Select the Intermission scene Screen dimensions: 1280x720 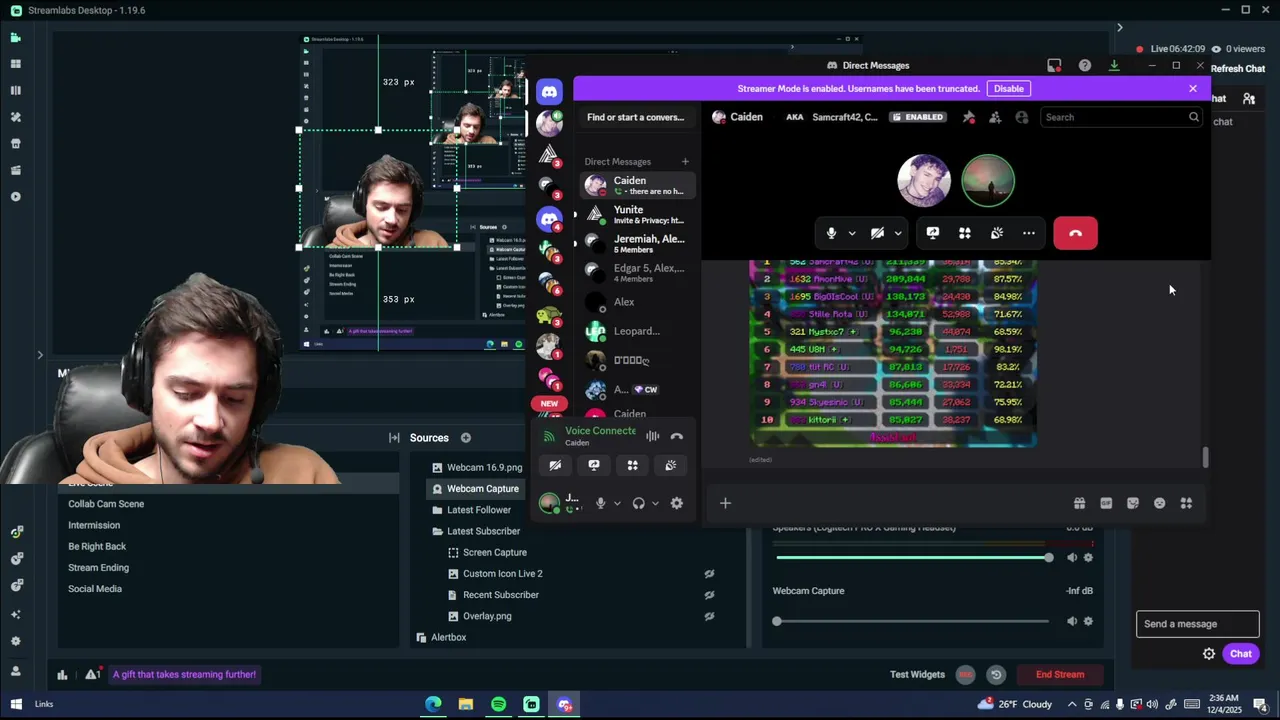94,525
